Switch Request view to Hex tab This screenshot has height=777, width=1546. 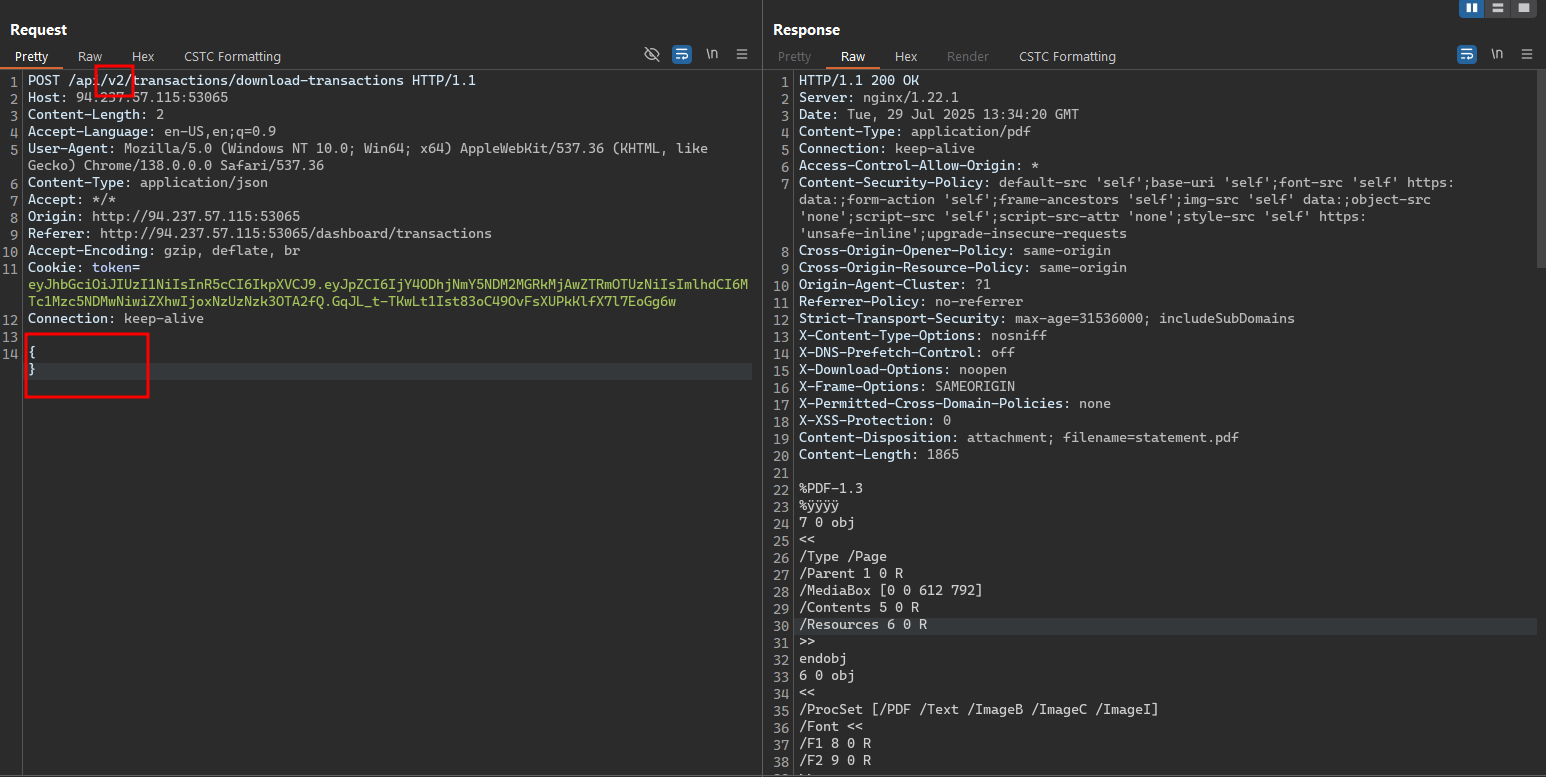143,57
